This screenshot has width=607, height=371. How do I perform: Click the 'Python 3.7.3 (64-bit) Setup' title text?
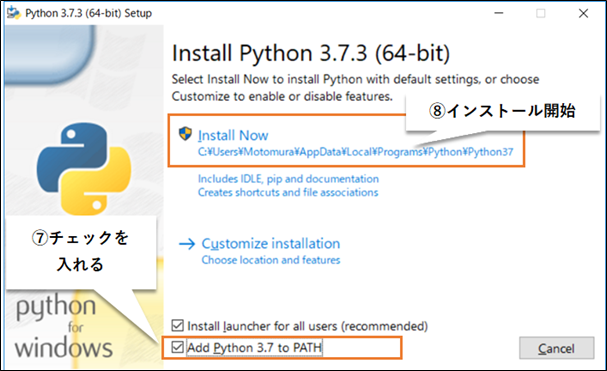(x=88, y=13)
